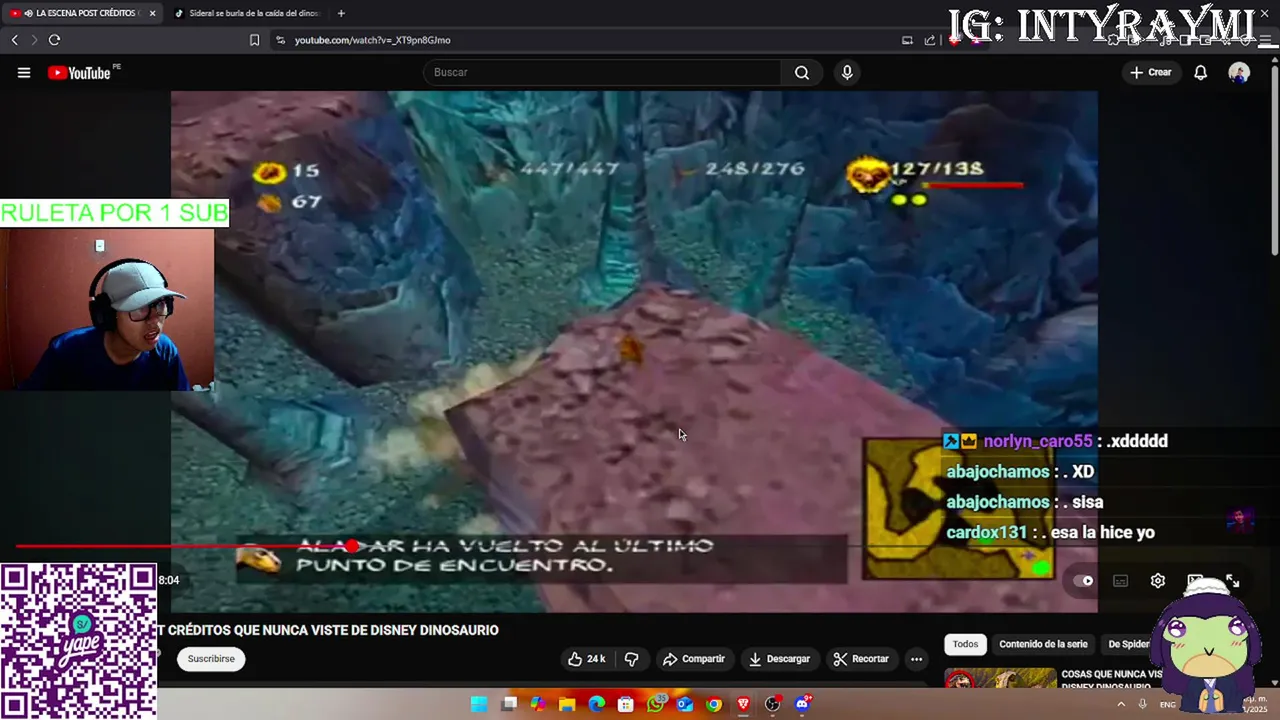Image resolution: width=1280 pixels, height=720 pixels.
Task: Click the Recortar clip button
Action: point(861,659)
